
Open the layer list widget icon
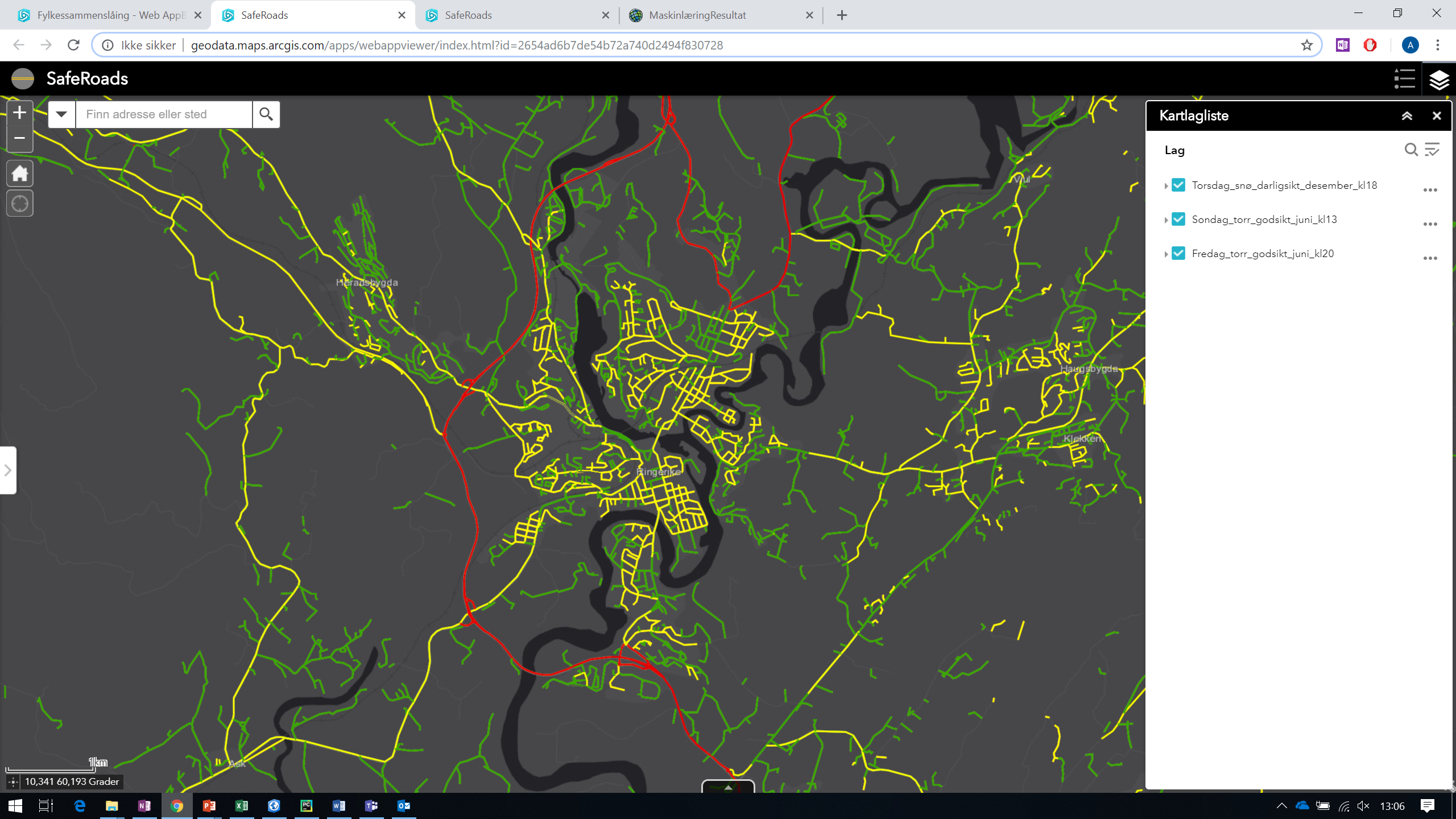(1439, 79)
